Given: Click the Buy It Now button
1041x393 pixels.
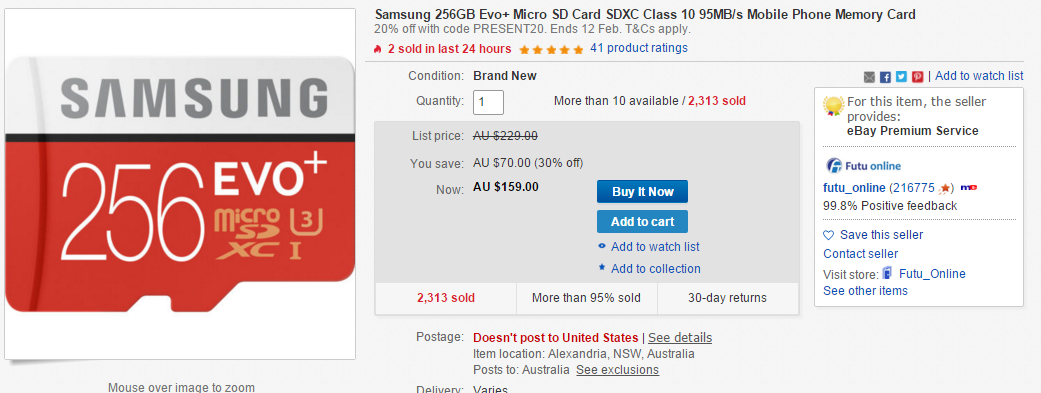Looking at the screenshot, I should click(642, 191).
